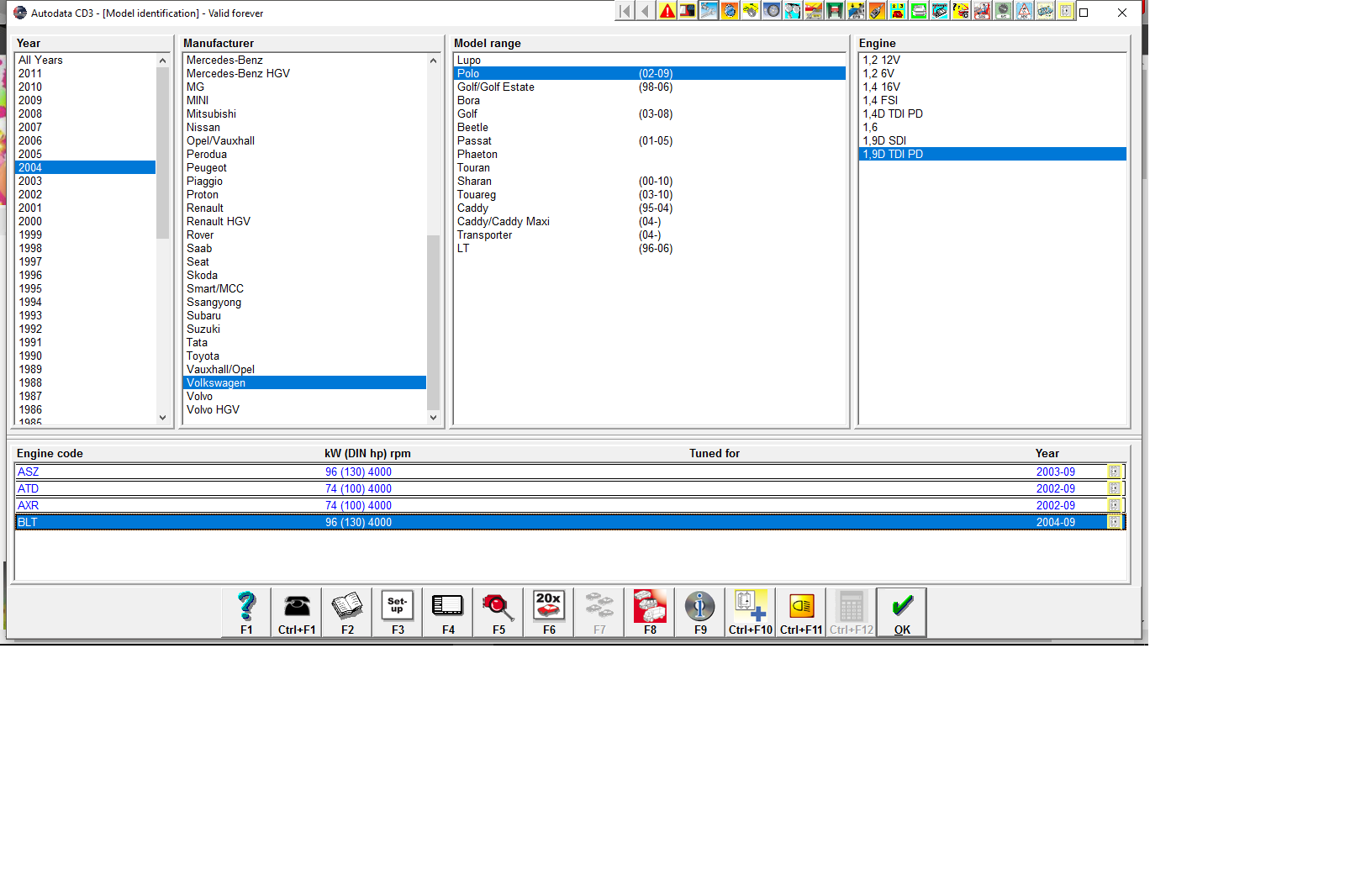Click the Ctrl+F11 headlamp icon

pyautogui.click(x=801, y=612)
